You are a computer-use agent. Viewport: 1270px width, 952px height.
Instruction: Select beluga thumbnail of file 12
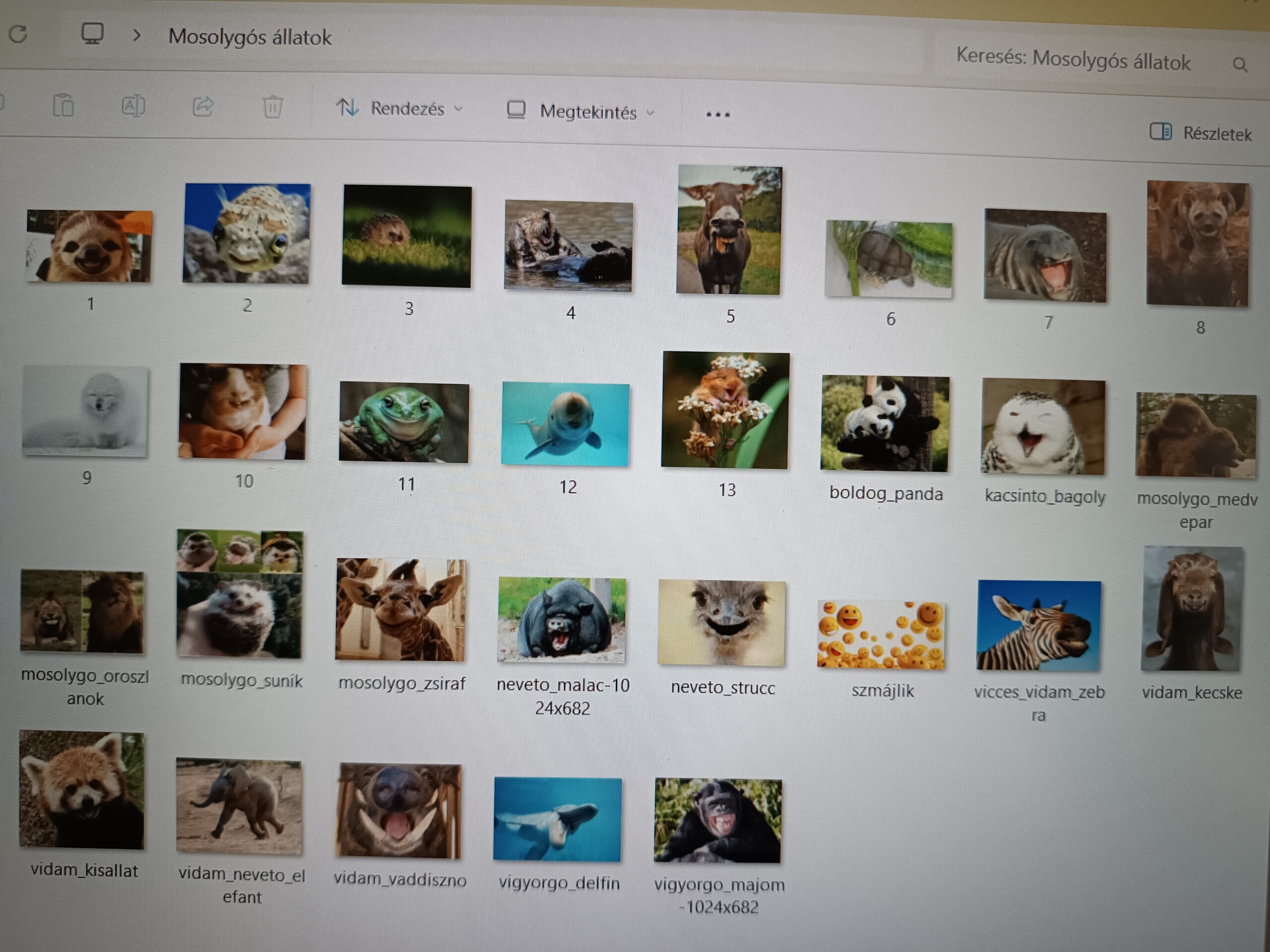pos(565,424)
